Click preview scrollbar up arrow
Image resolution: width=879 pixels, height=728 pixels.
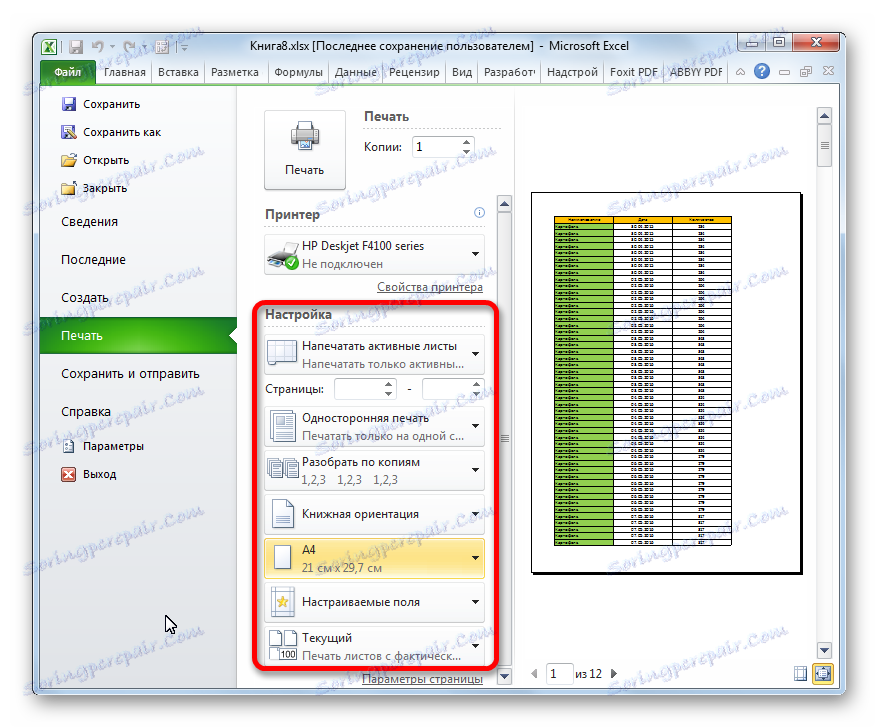point(824,117)
